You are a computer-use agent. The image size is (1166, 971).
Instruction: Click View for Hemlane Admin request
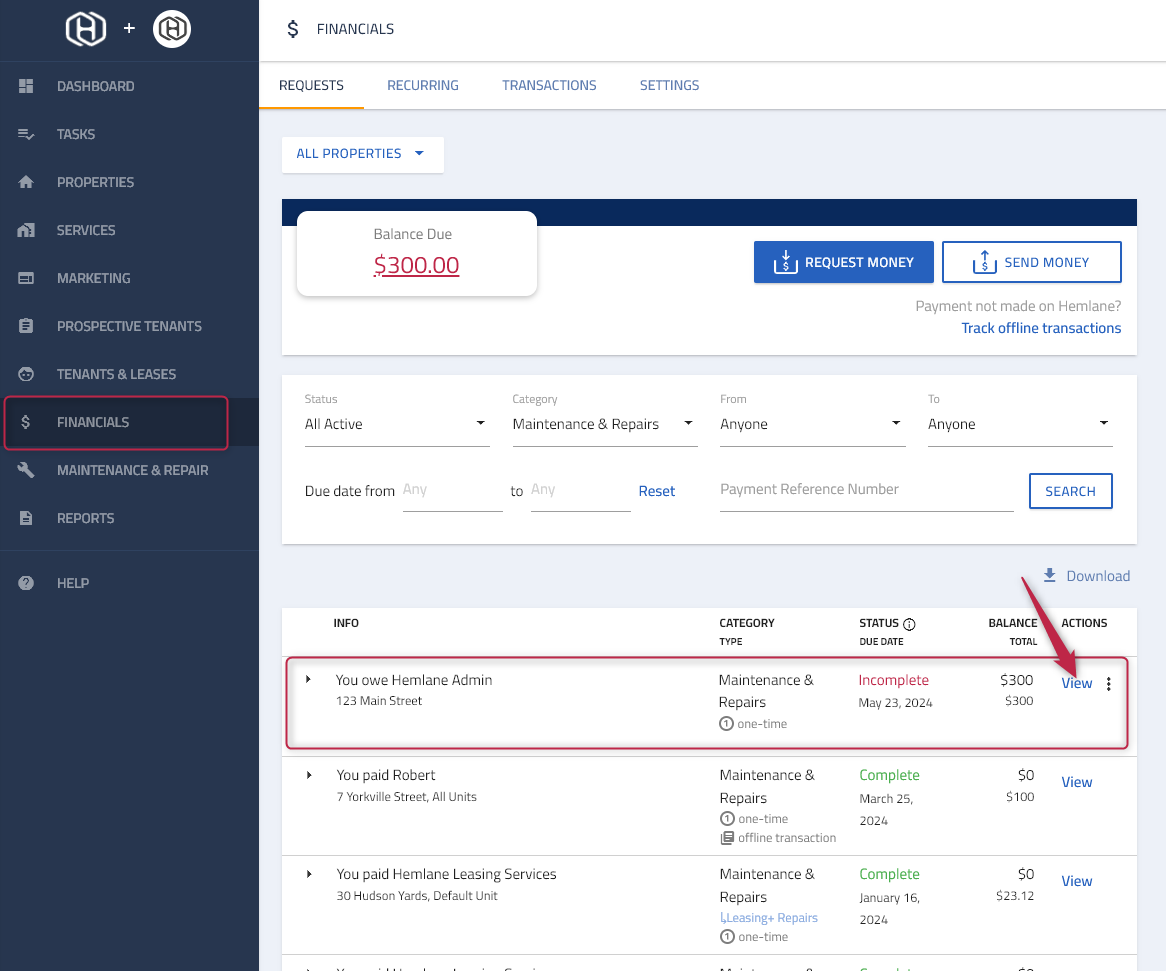click(1076, 683)
